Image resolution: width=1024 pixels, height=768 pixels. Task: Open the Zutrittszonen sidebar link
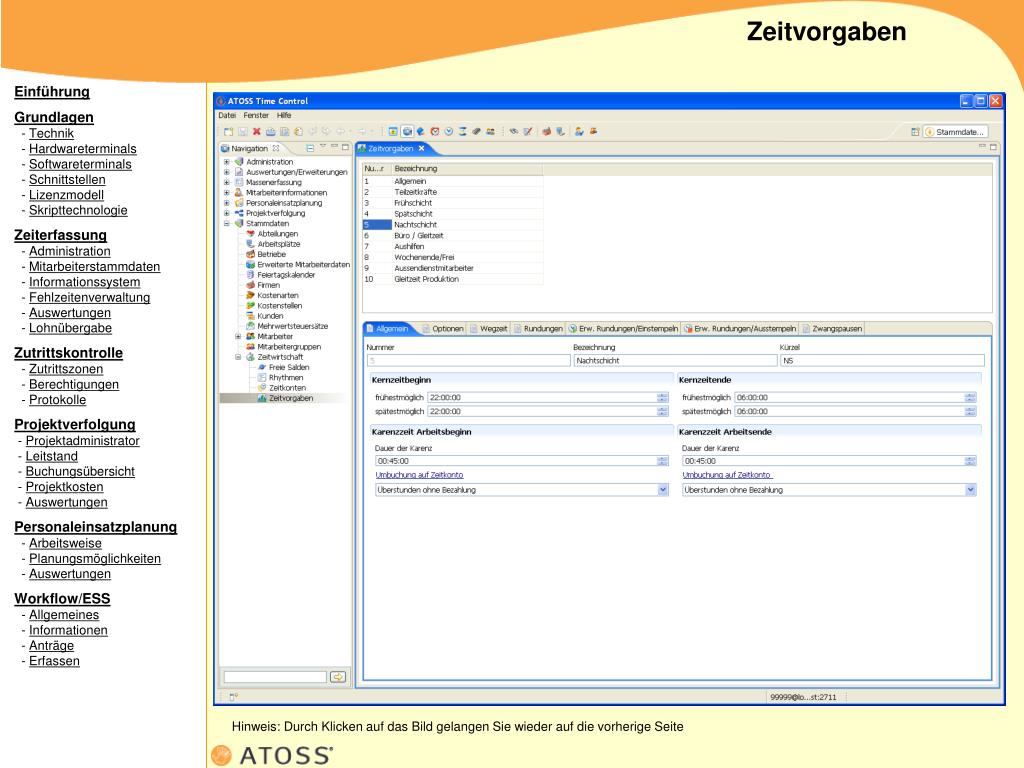pyautogui.click(x=66, y=369)
